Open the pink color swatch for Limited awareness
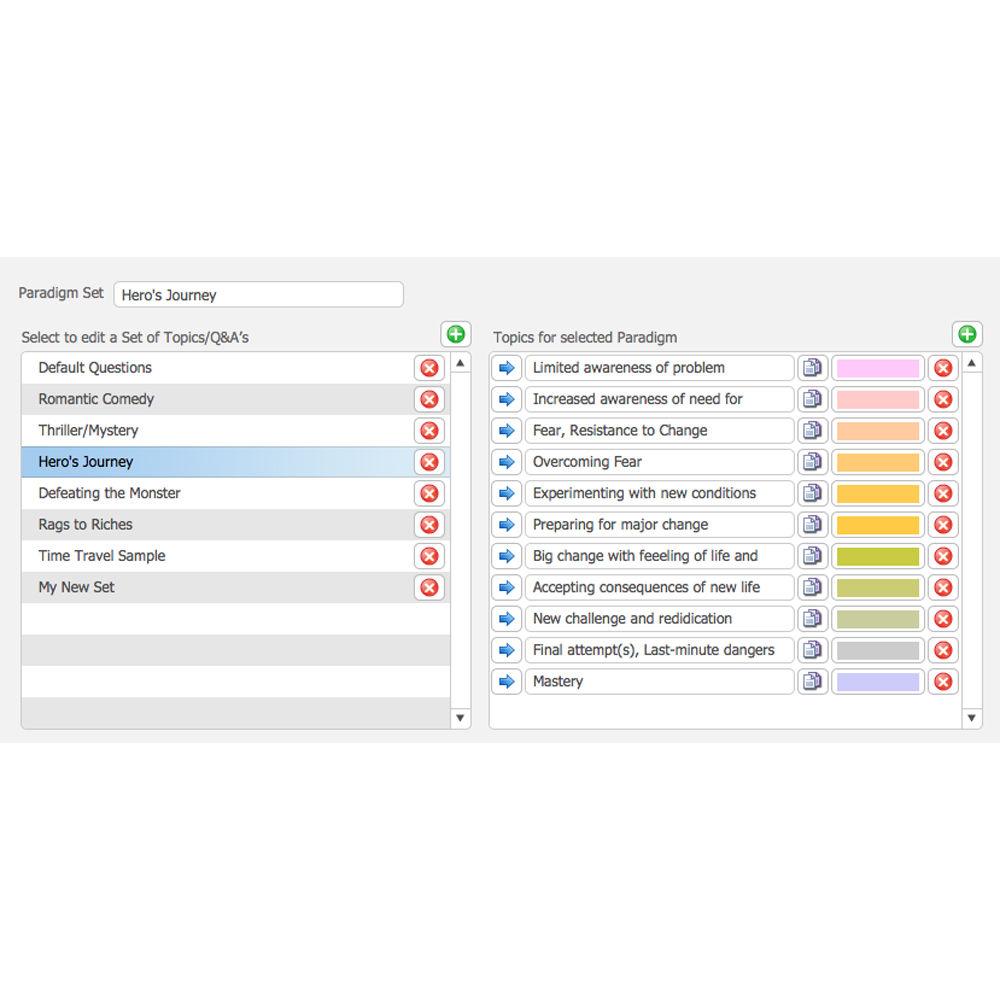Screen dimensions: 1000x1000 click(x=877, y=368)
